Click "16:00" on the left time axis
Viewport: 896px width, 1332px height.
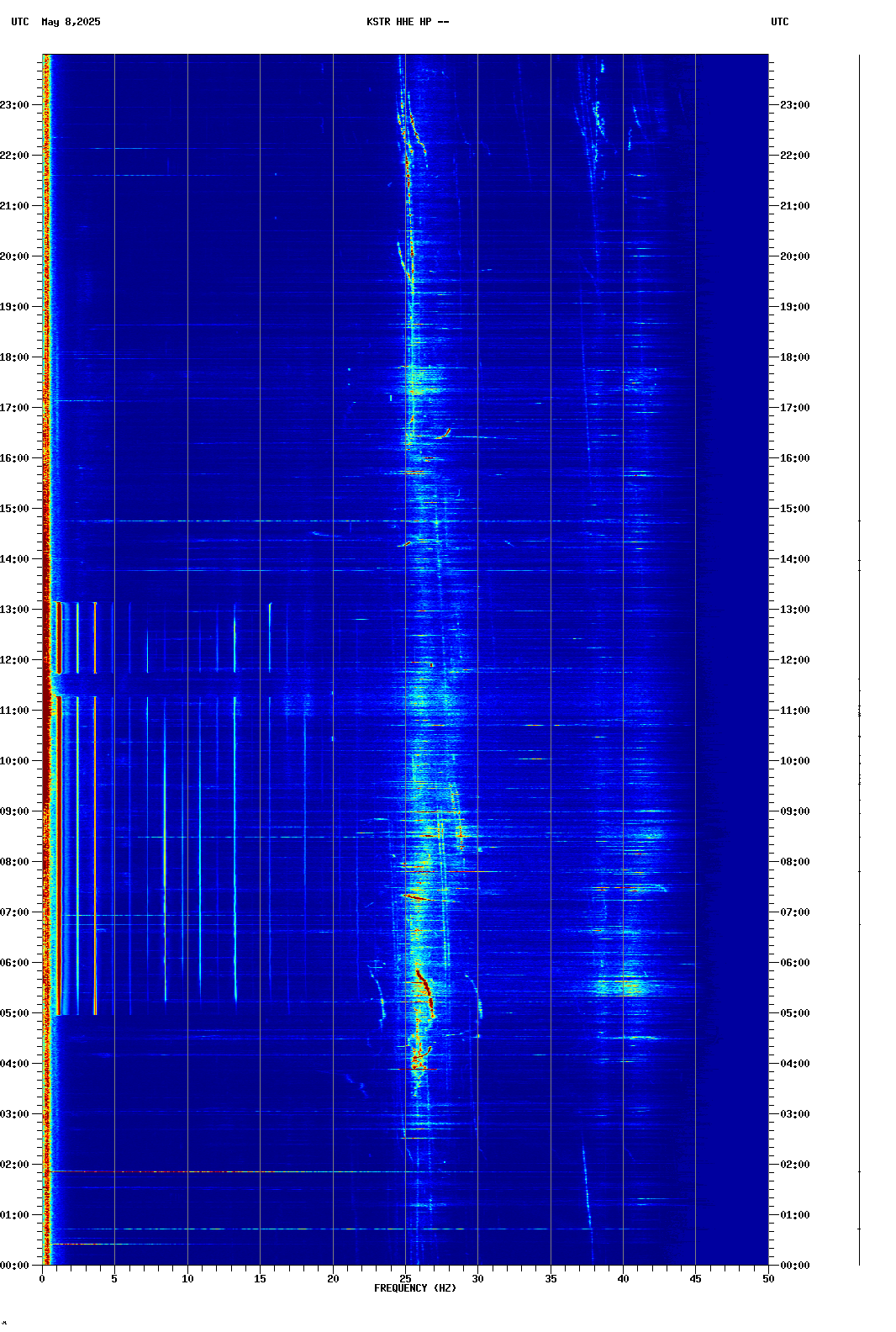tap(14, 458)
